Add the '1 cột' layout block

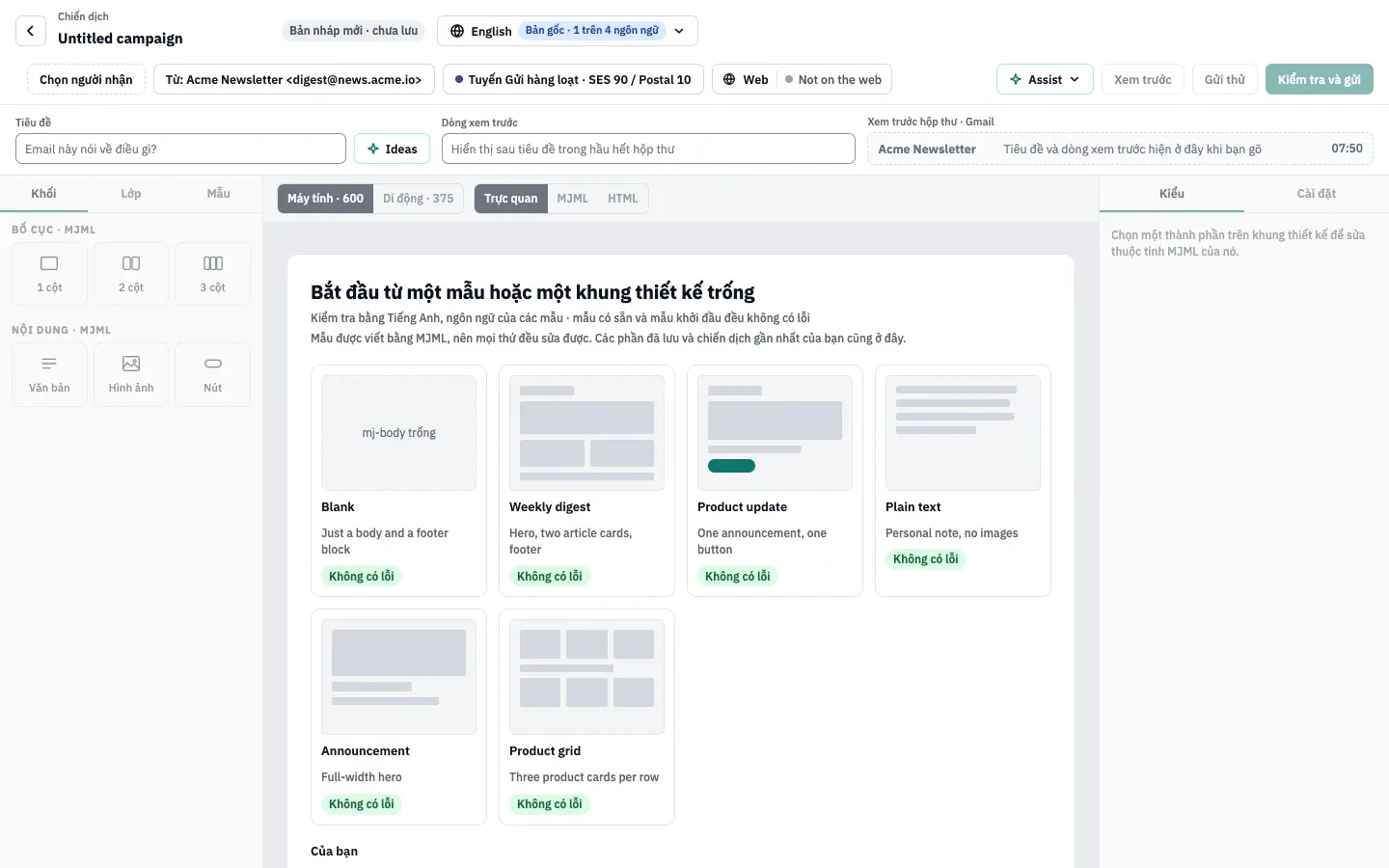click(49, 274)
